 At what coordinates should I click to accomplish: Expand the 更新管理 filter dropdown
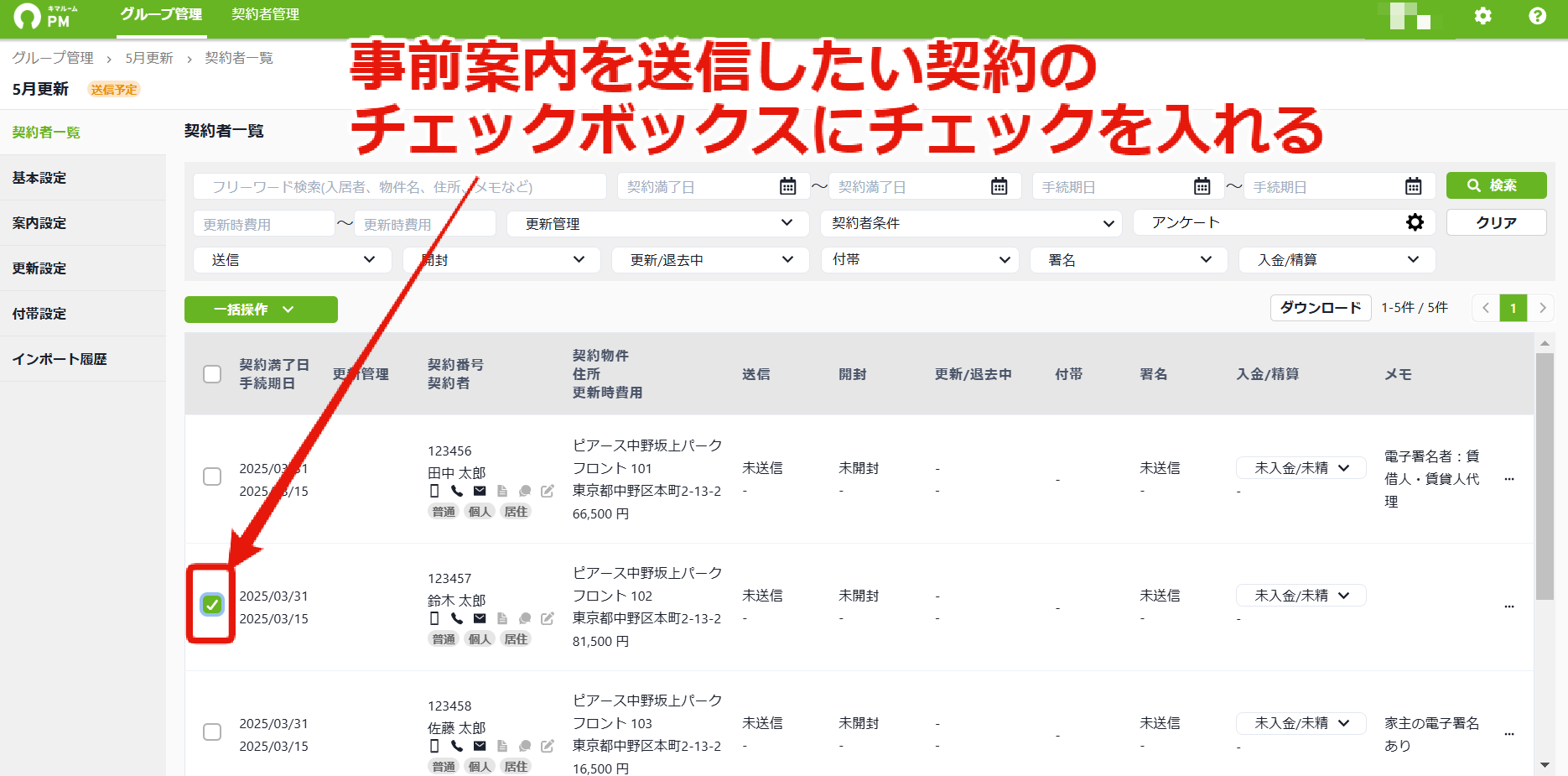click(x=657, y=223)
